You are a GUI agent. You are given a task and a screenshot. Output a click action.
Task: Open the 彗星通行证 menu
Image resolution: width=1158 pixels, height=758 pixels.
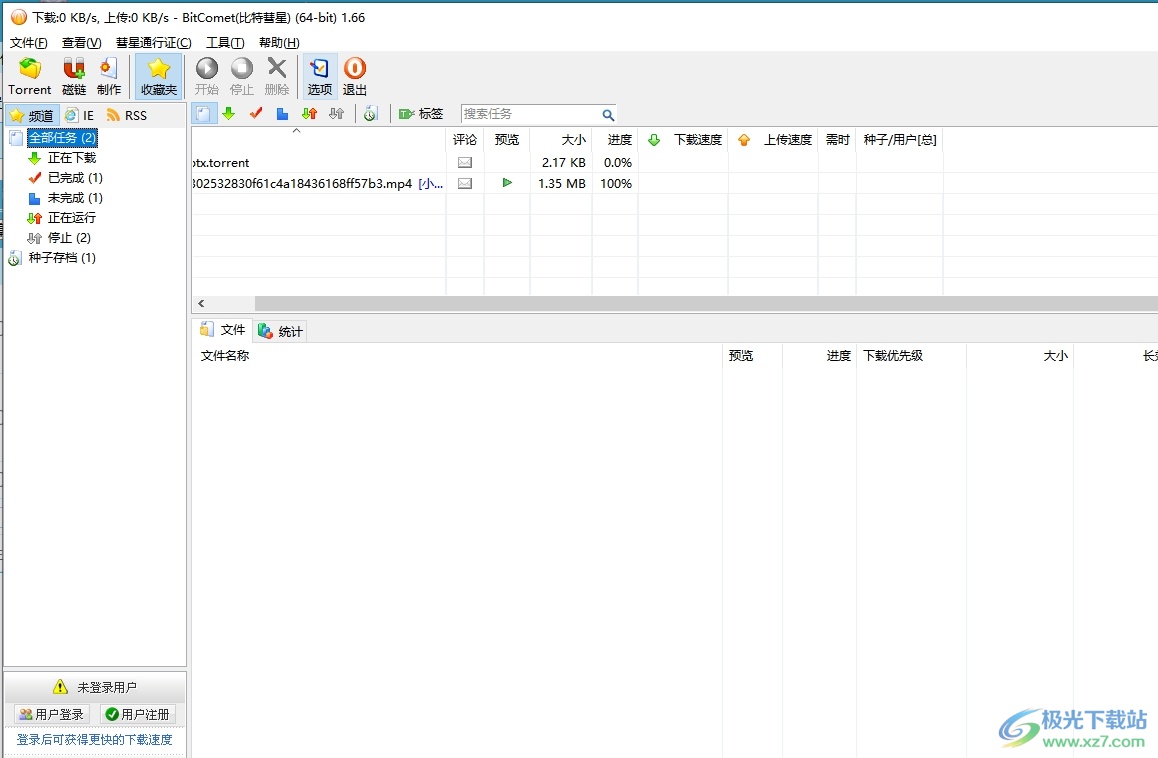[x=154, y=43]
